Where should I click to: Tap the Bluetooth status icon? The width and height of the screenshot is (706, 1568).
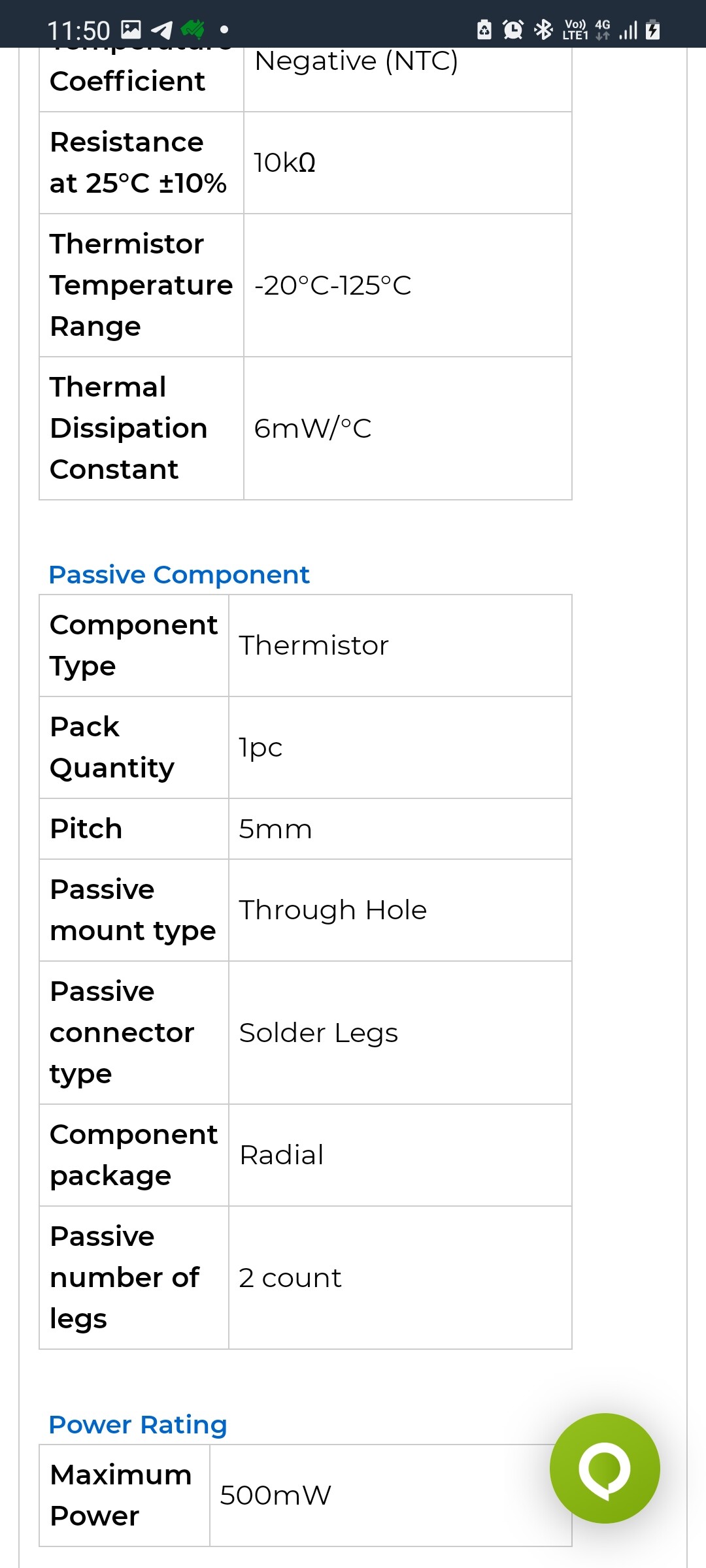tap(543, 29)
